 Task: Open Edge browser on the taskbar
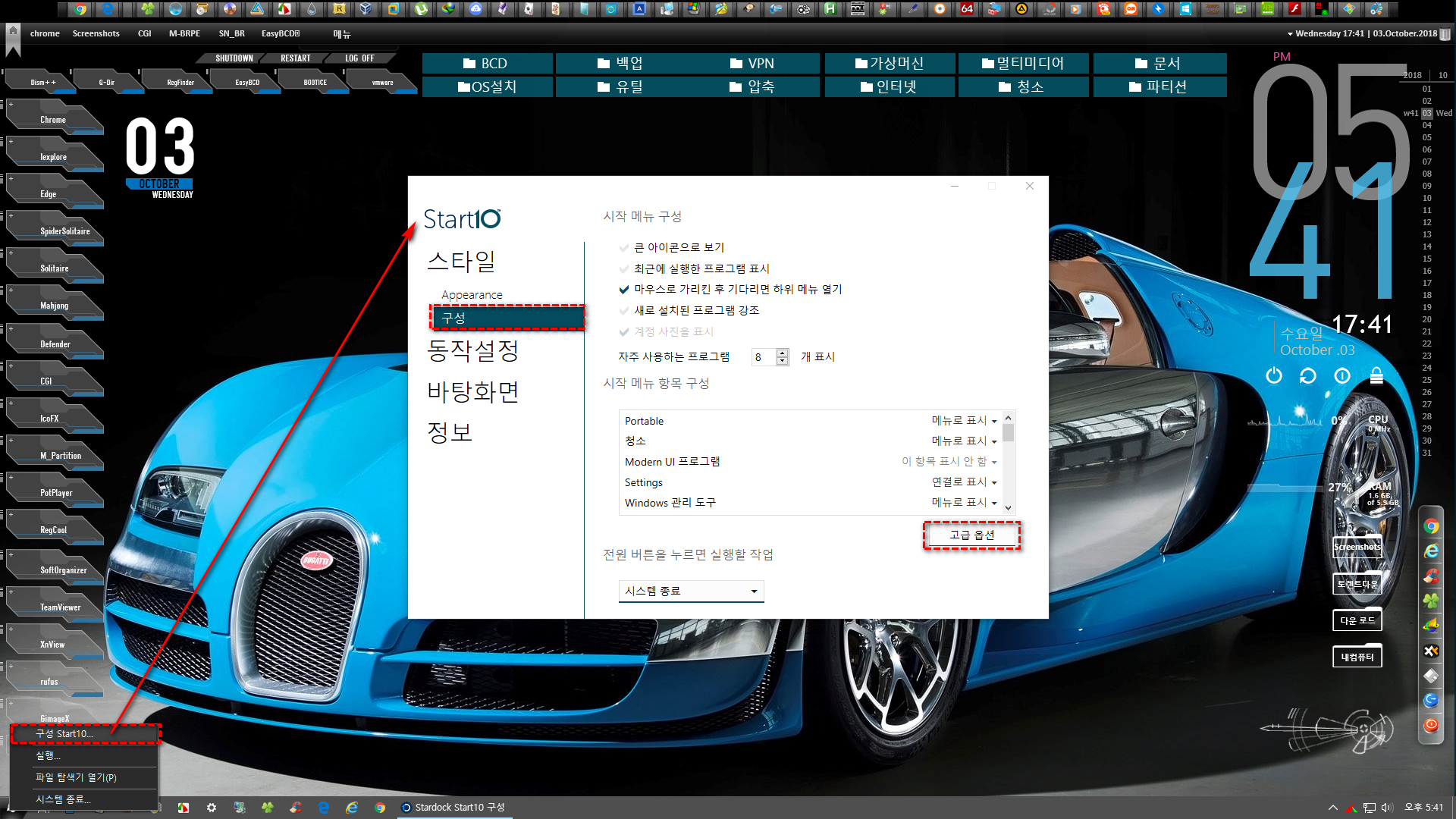(x=324, y=808)
